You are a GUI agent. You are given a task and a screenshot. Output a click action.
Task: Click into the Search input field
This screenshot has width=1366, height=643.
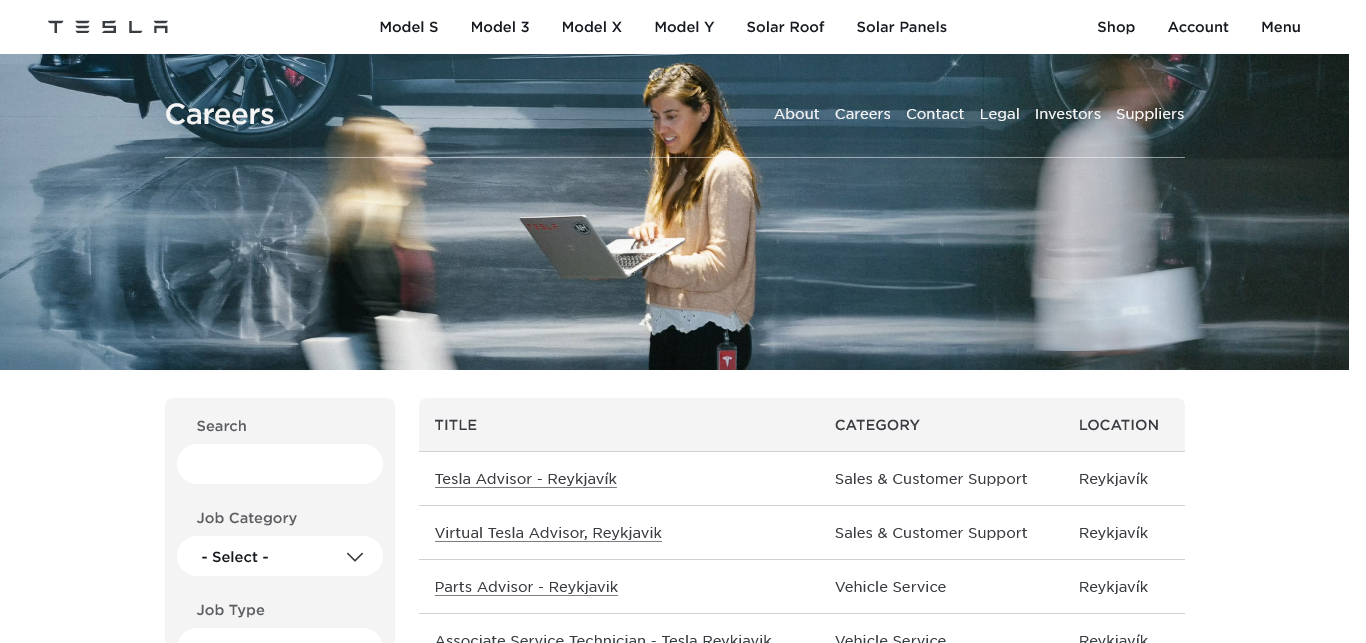pos(280,464)
